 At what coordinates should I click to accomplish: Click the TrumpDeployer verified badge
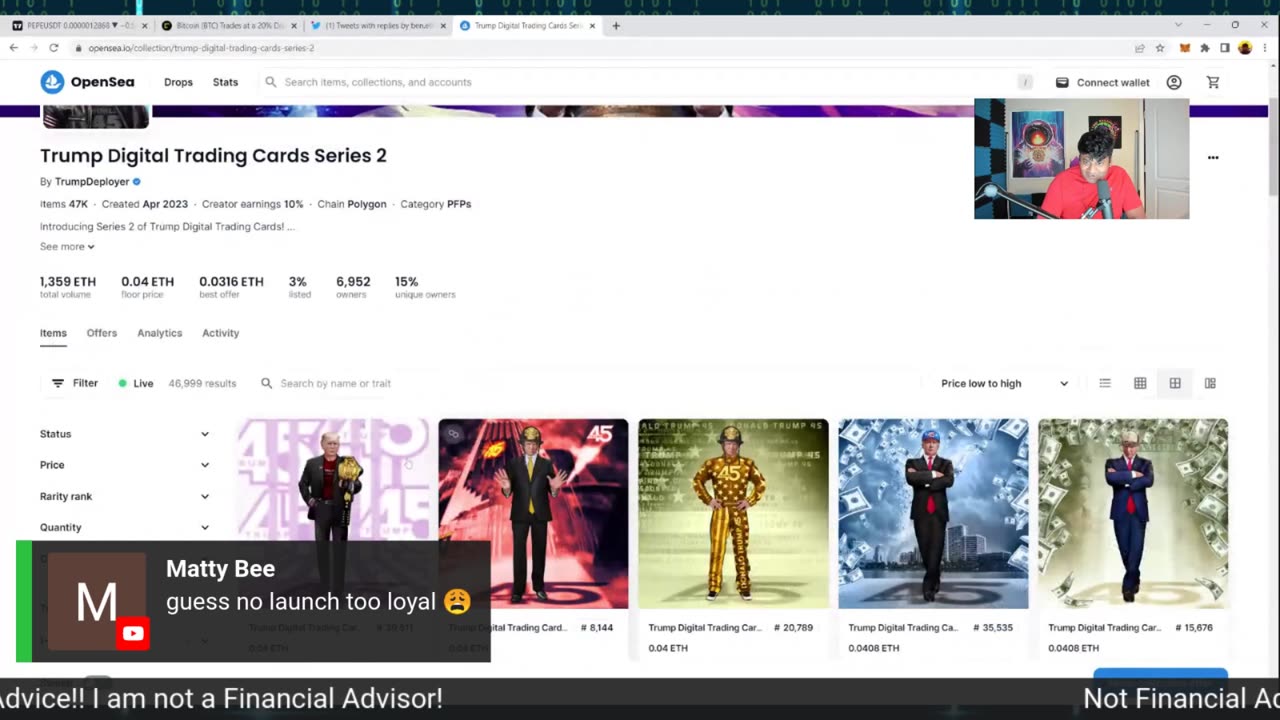coord(137,182)
